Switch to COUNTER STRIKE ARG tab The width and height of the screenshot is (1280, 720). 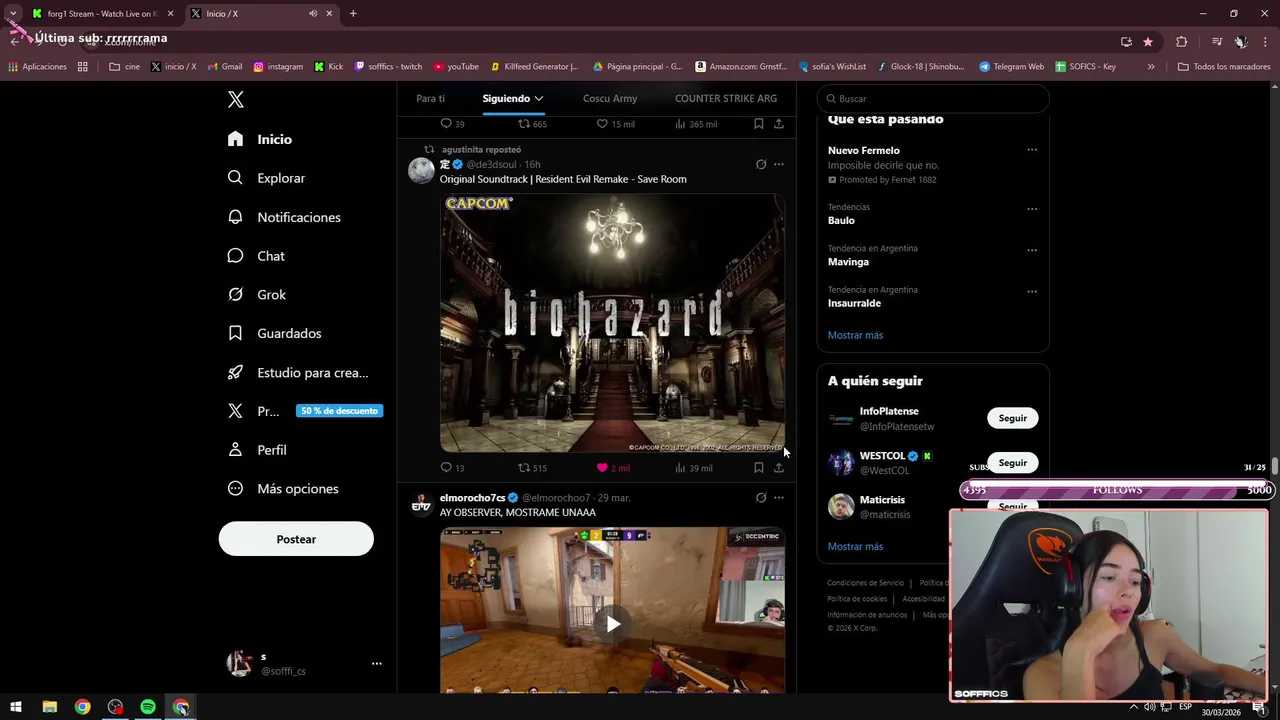[726, 98]
